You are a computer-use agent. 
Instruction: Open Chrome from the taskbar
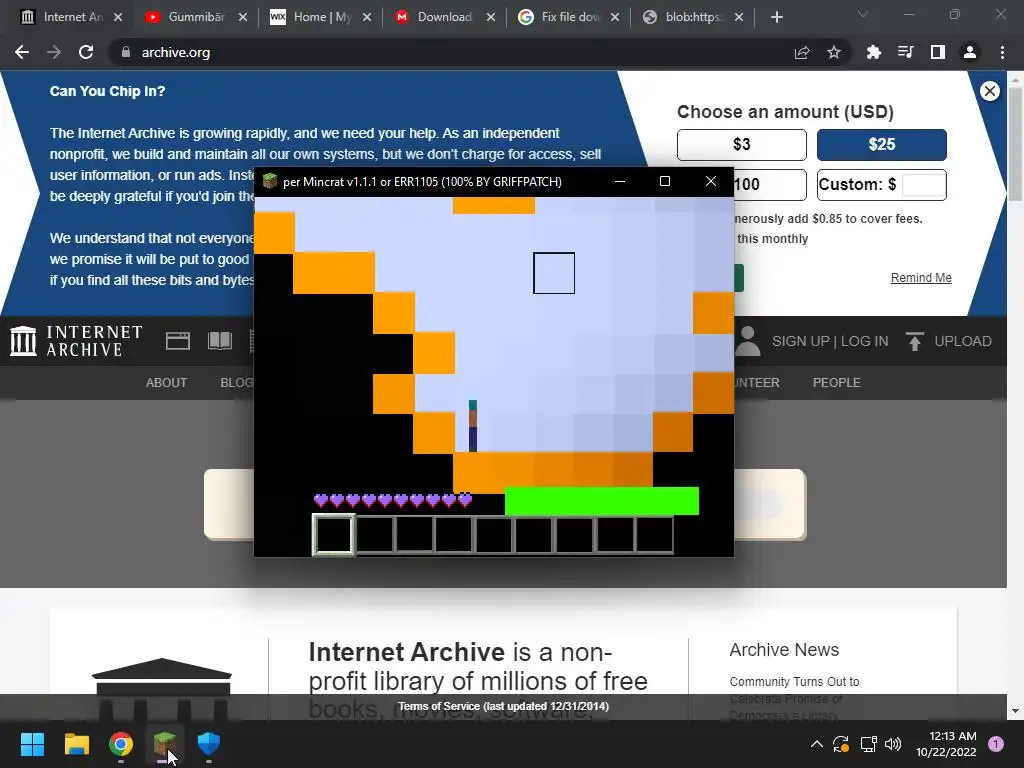(x=121, y=744)
